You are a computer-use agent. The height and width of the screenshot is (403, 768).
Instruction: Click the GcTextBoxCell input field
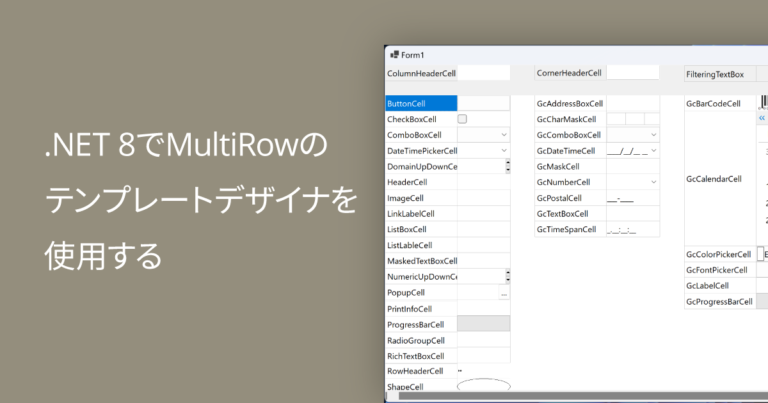[x=633, y=213]
